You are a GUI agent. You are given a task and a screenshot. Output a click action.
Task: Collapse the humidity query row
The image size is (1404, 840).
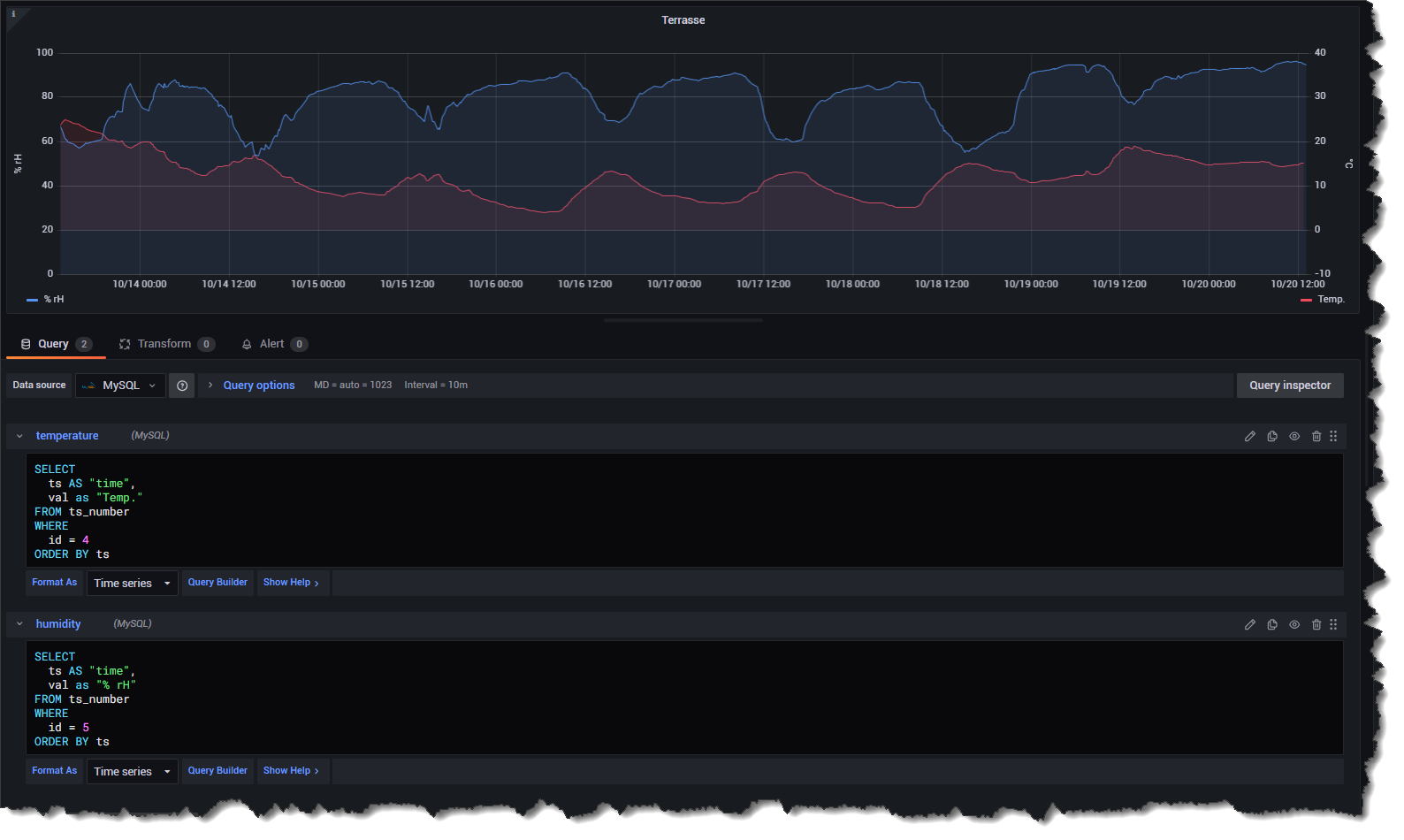[19, 624]
